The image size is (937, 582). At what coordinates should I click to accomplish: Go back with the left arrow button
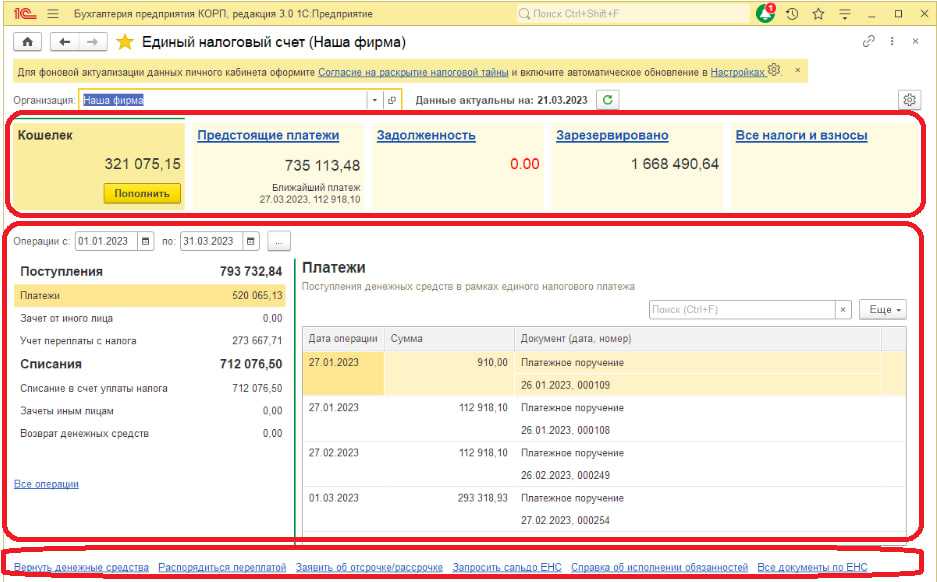pos(65,42)
